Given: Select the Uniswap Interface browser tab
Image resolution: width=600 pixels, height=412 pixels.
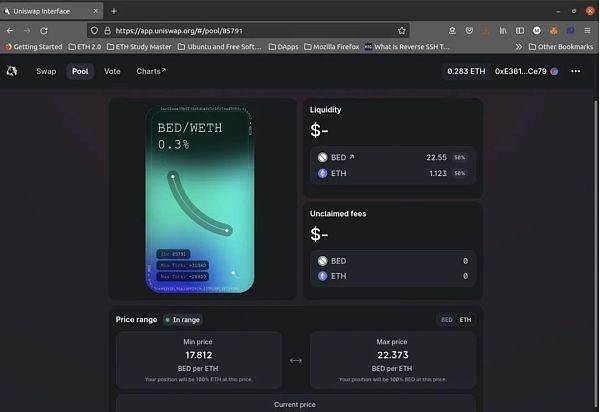Looking at the screenshot, I should click(51, 11).
